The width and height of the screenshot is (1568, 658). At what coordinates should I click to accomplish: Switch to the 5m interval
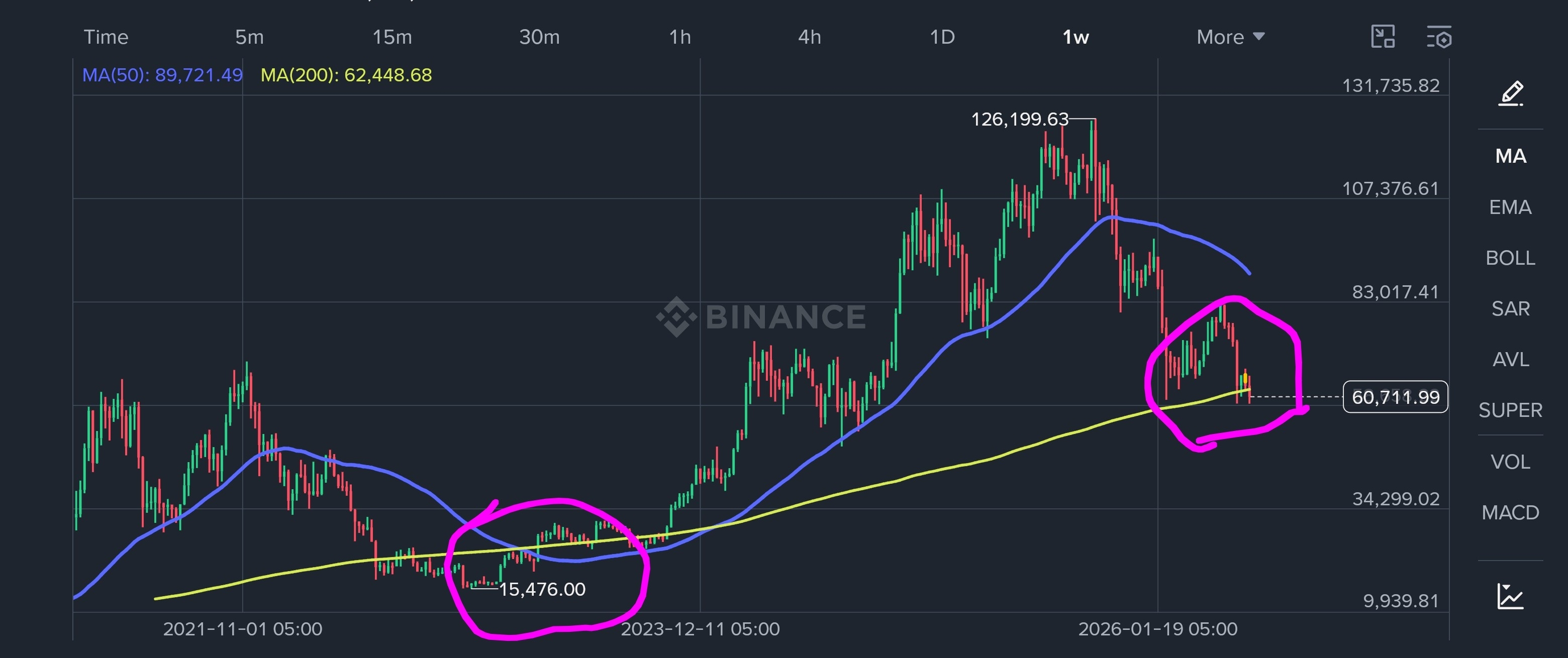249,37
